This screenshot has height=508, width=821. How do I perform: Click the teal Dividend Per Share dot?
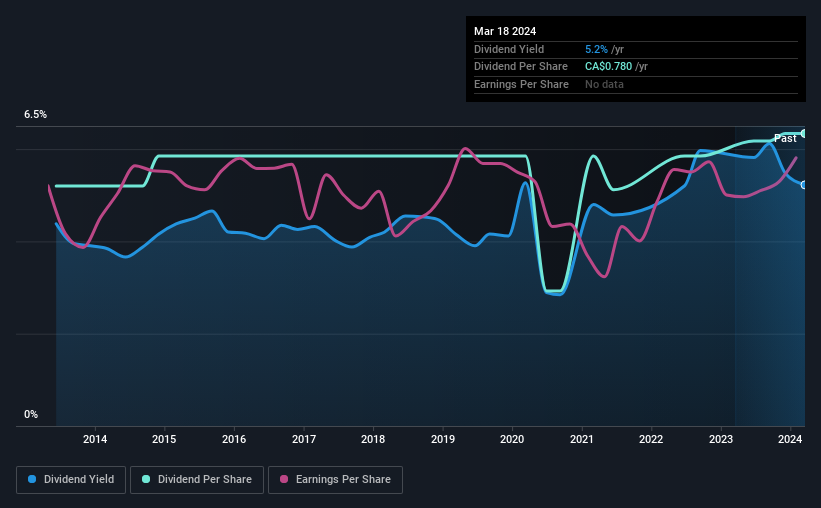point(146,479)
